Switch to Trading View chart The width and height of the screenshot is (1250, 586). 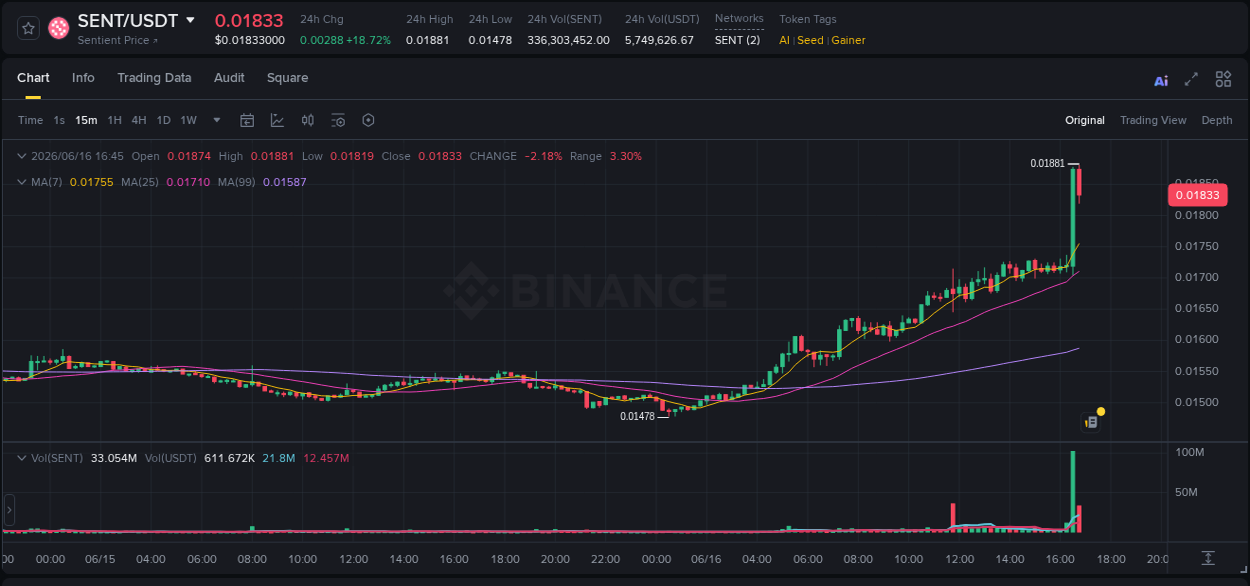pyautogui.click(x=1153, y=120)
